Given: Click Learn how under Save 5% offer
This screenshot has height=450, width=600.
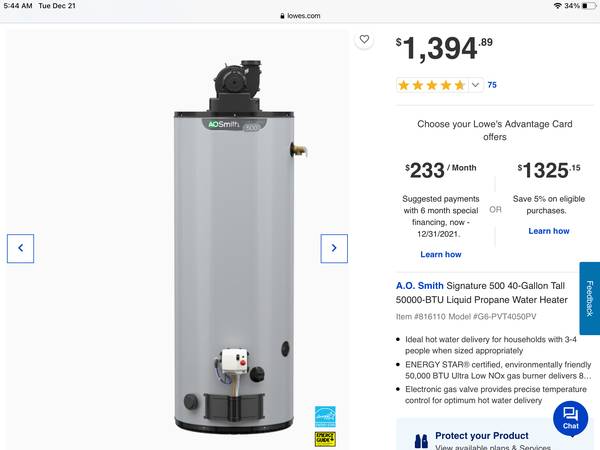Looking at the screenshot, I should 549,231.
